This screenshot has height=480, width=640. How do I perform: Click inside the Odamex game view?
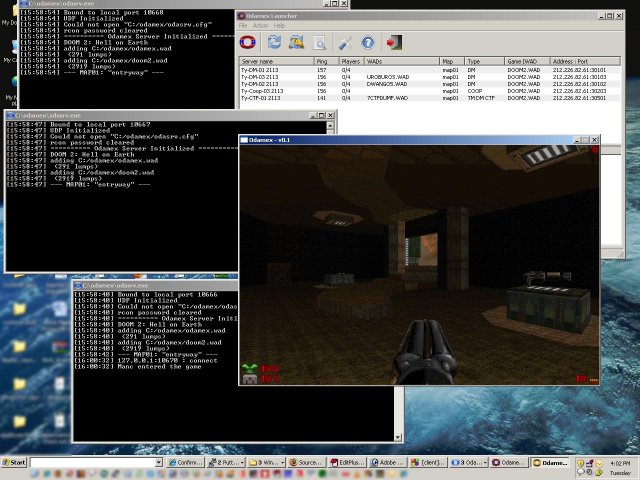click(x=419, y=264)
